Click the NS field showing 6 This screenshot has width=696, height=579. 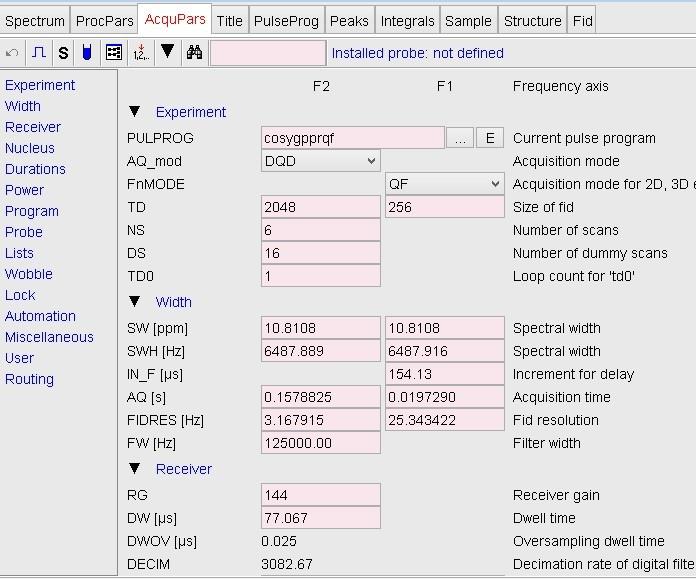[x=320, y=230]
